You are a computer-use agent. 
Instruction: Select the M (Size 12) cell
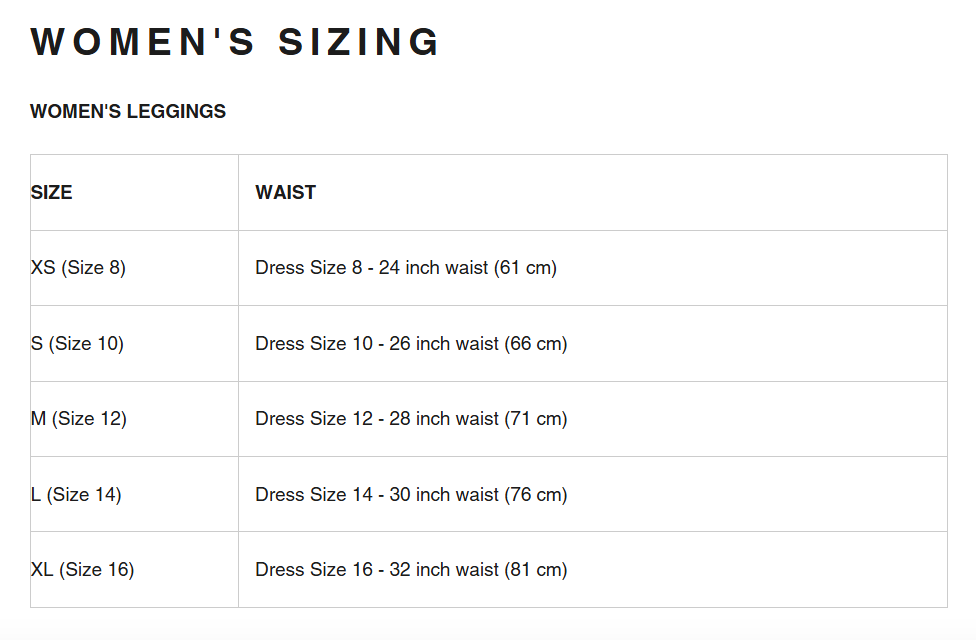(79, 419)
